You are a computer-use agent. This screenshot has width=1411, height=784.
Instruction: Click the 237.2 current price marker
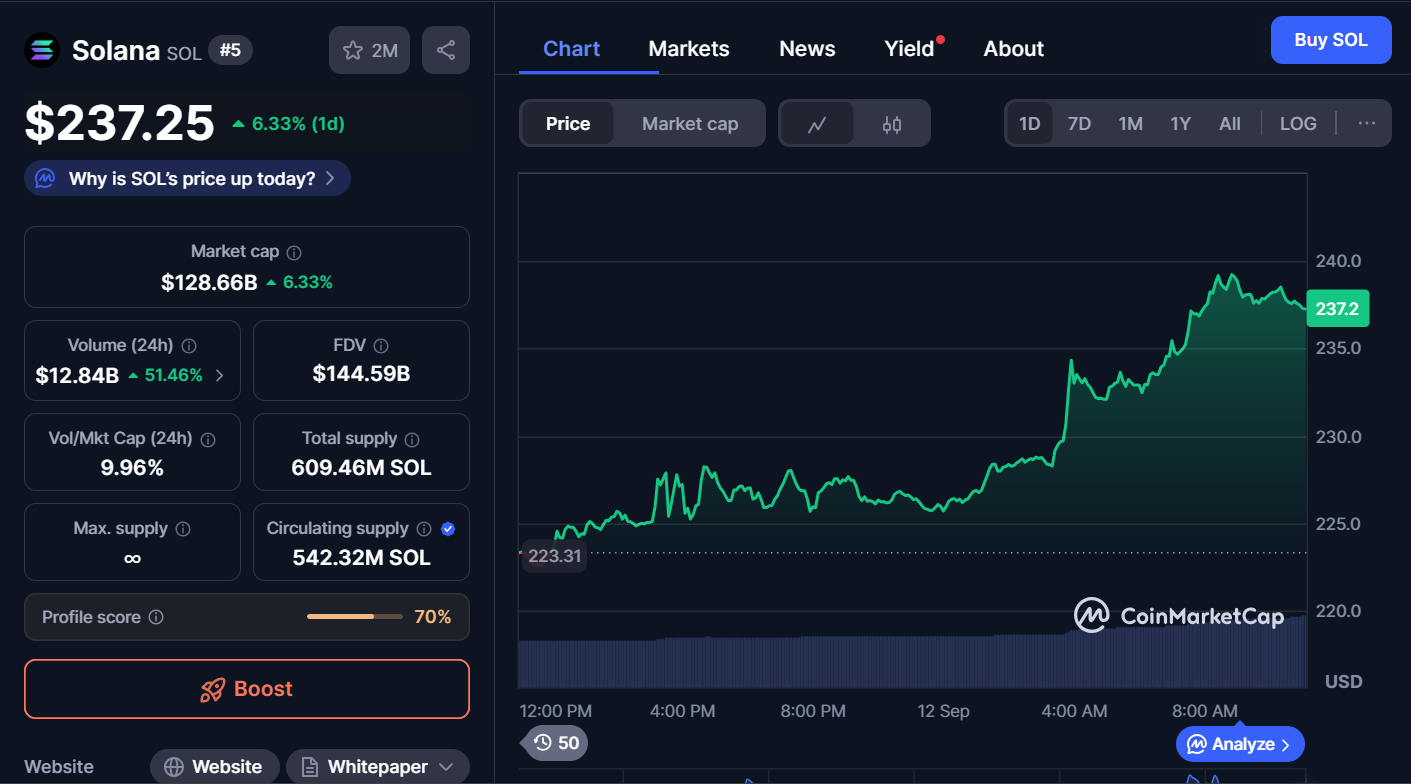click(x=1337, y=309)
